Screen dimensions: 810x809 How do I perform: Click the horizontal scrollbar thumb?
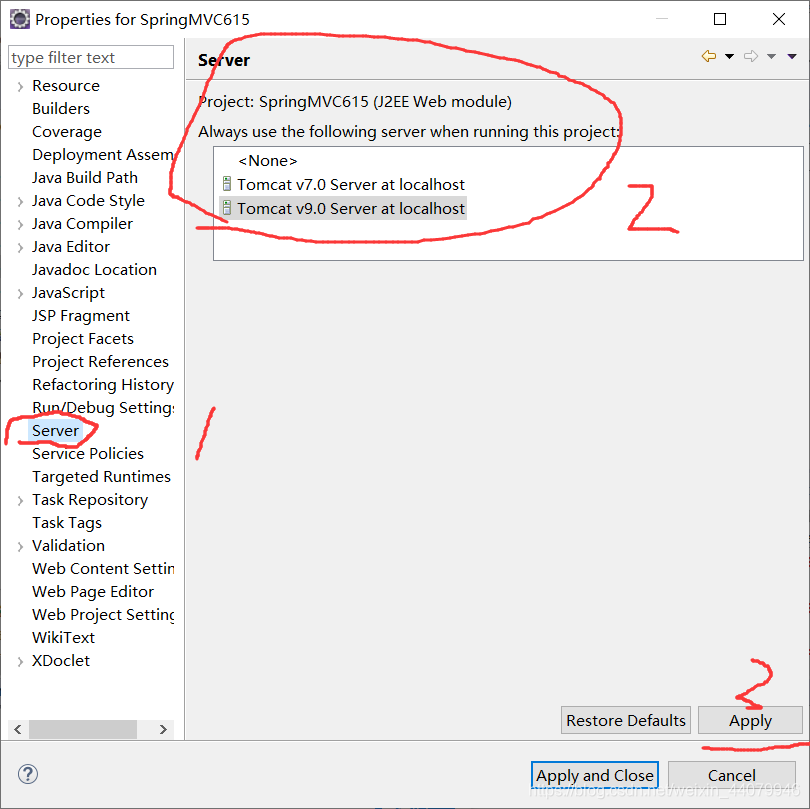coord(83,729)
